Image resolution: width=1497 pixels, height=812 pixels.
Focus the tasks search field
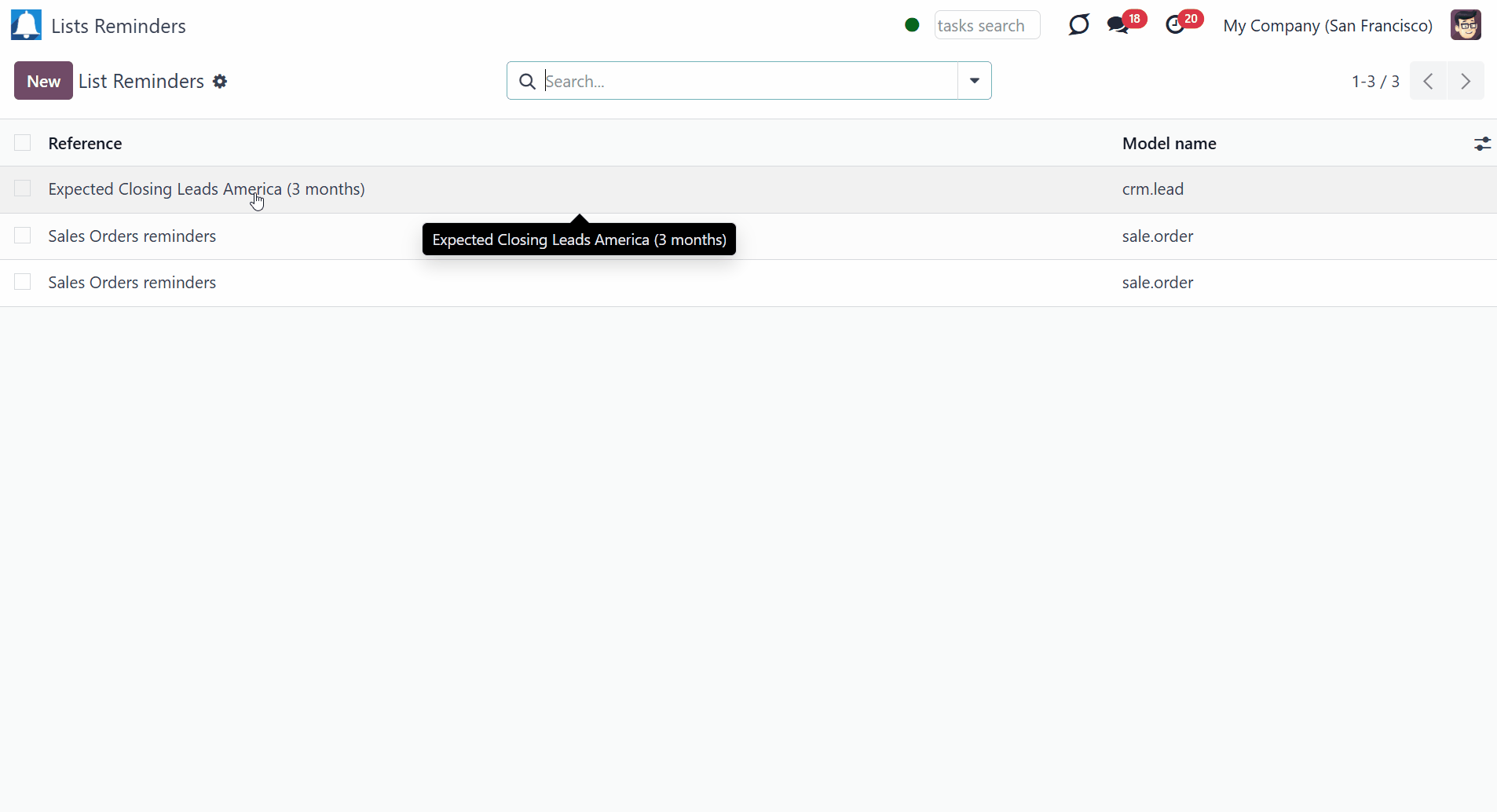coord(987,25)
